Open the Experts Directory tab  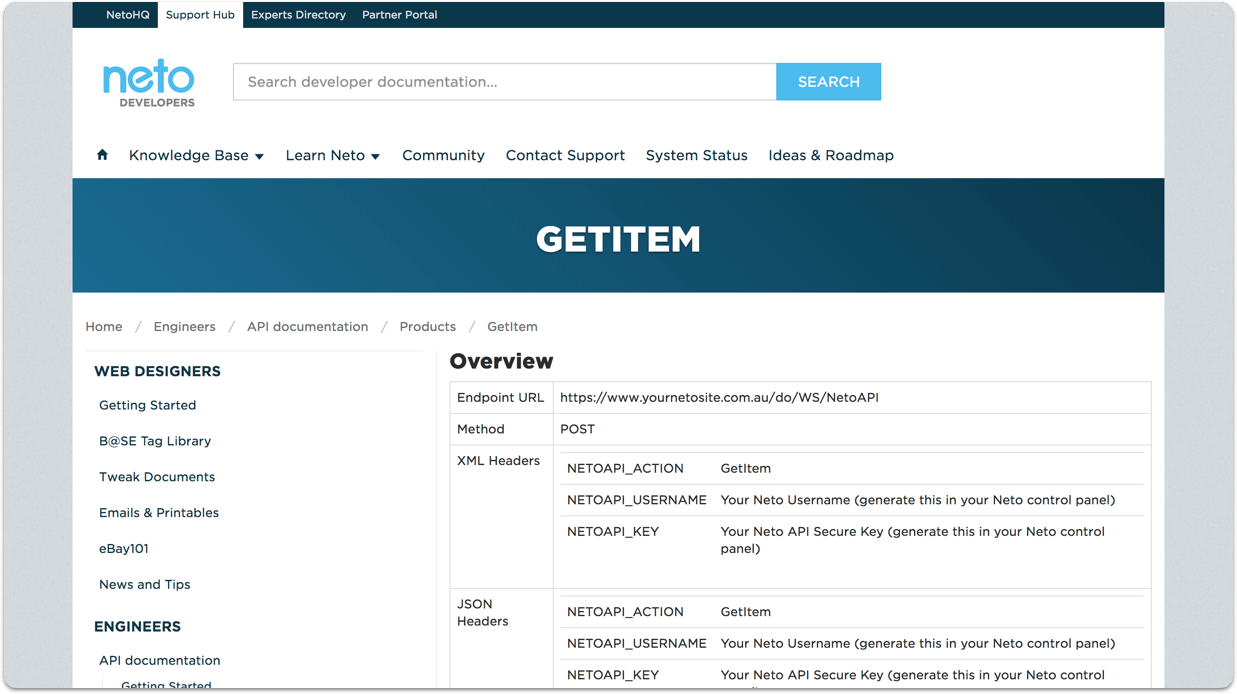(298, 15)
